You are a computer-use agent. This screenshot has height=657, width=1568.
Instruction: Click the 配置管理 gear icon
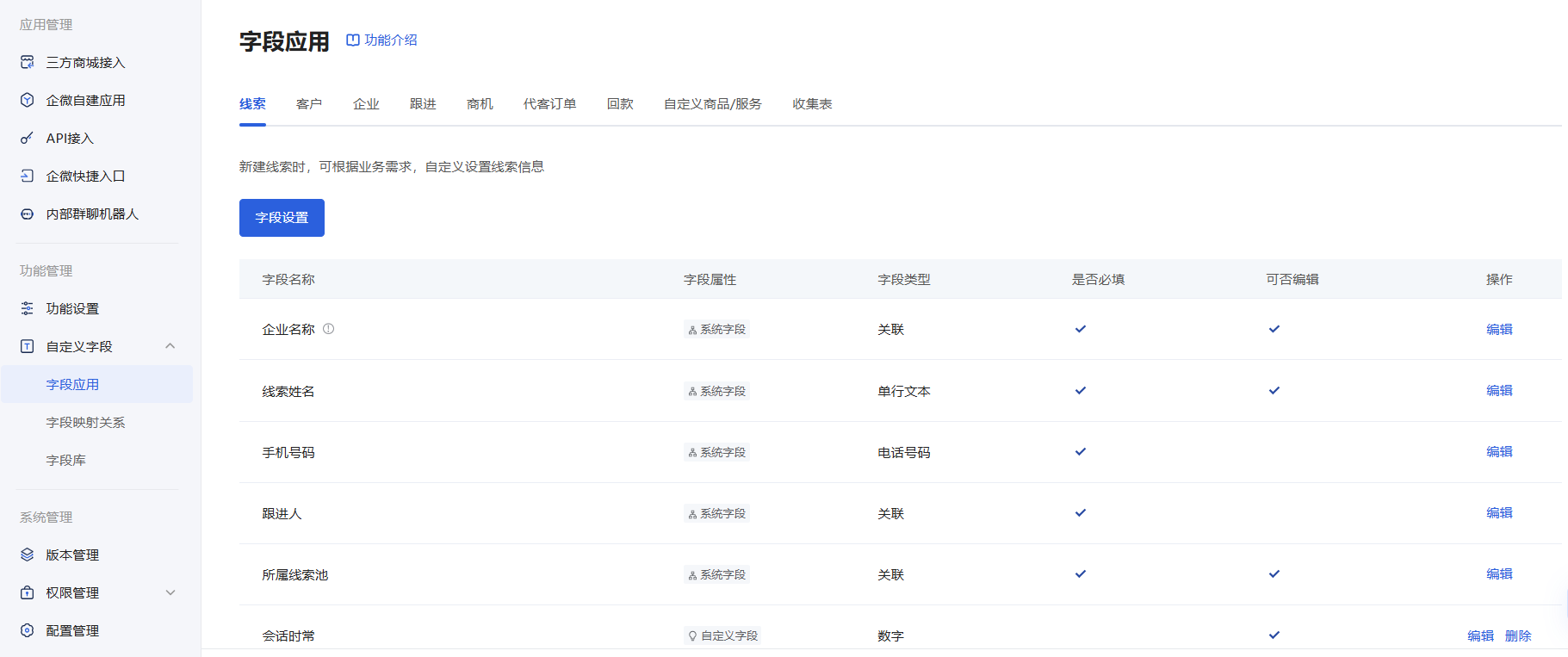coord(28,630)
